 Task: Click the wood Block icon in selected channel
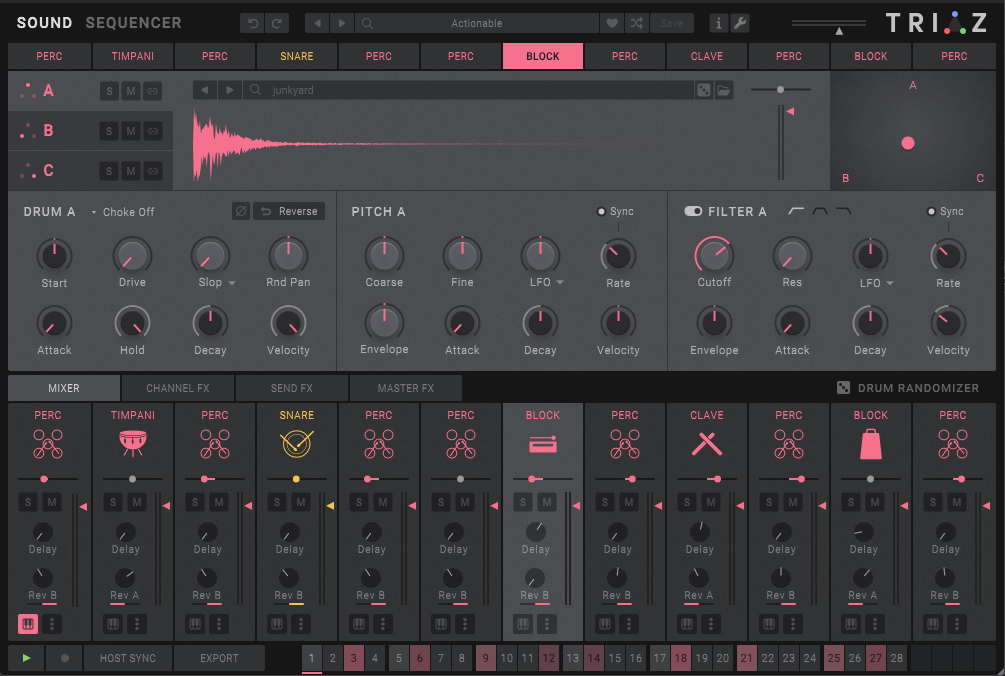coord(543,444)
